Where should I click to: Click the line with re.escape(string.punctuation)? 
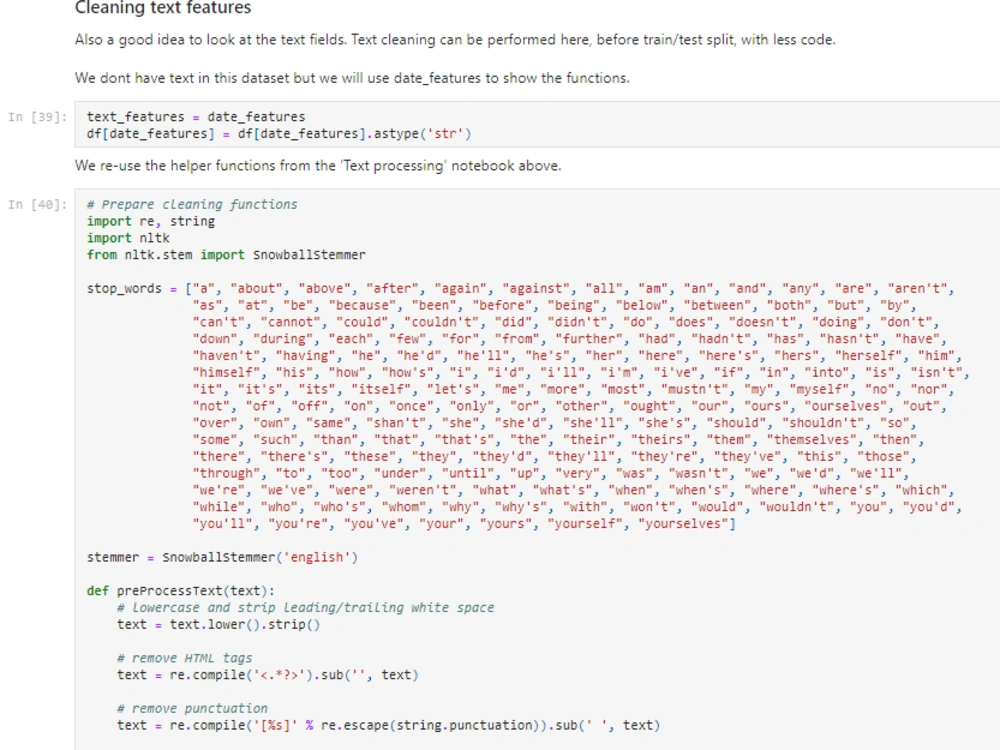(388, 725)
